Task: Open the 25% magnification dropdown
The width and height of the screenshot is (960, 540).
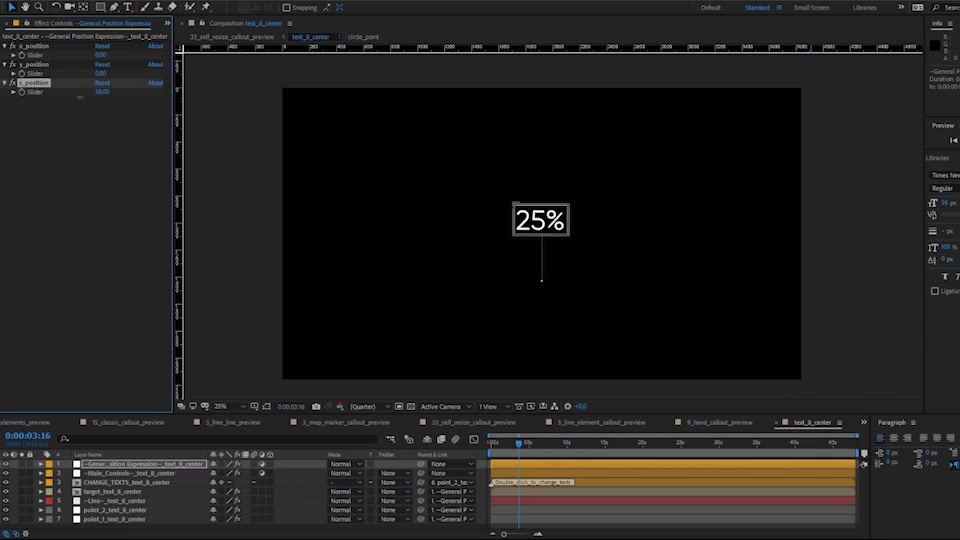Action: coord(230,407)
